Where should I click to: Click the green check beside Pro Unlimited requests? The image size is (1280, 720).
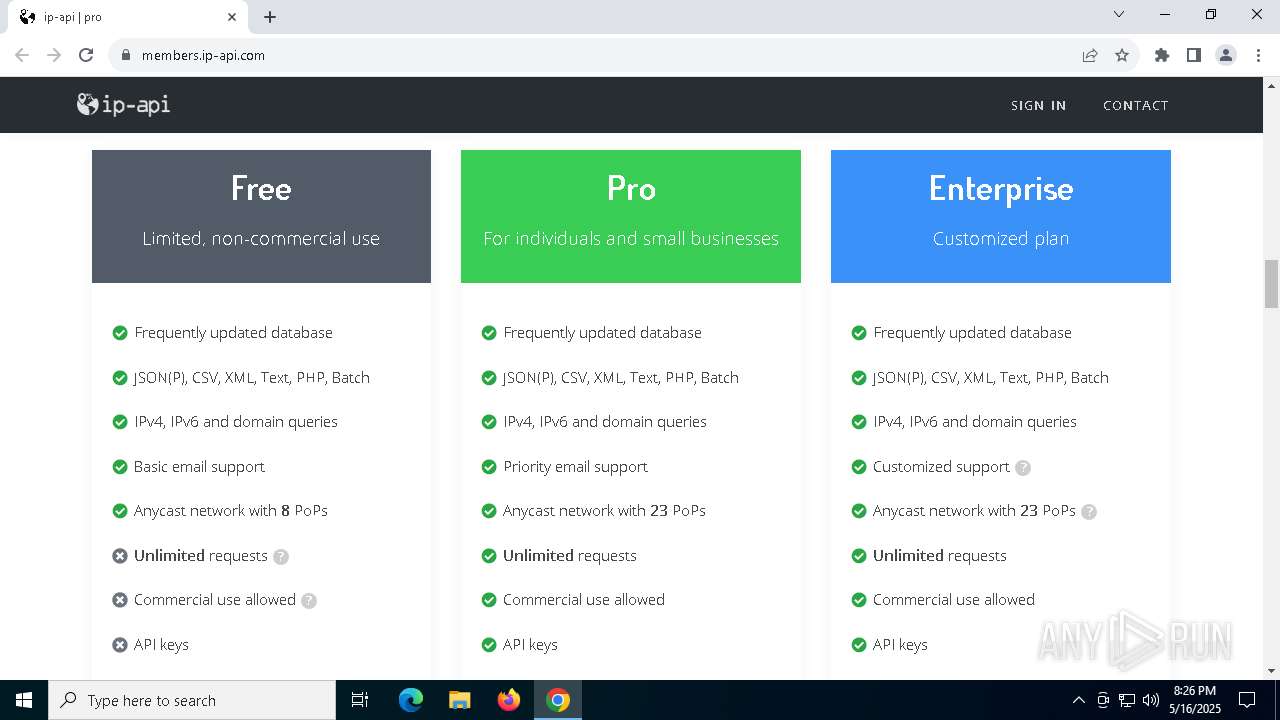(489, 556)
